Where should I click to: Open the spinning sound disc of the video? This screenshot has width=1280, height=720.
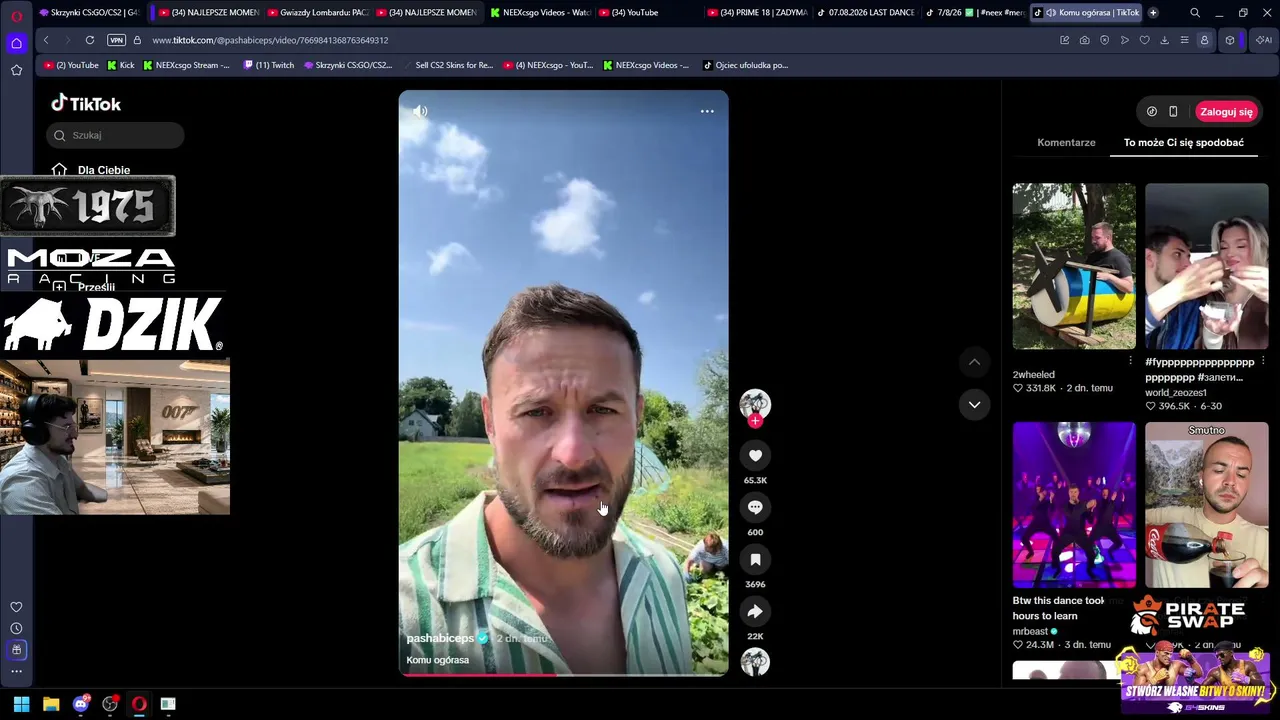pyautogui.click(x=755, y=662)
